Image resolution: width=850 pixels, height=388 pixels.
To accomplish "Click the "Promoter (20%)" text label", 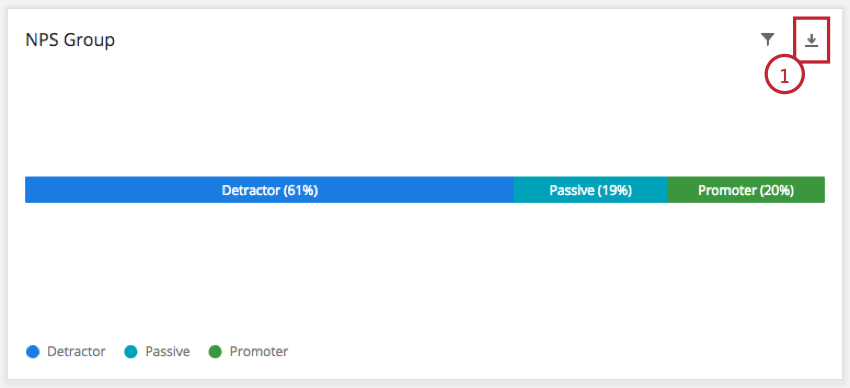I will tap(746, 190).
